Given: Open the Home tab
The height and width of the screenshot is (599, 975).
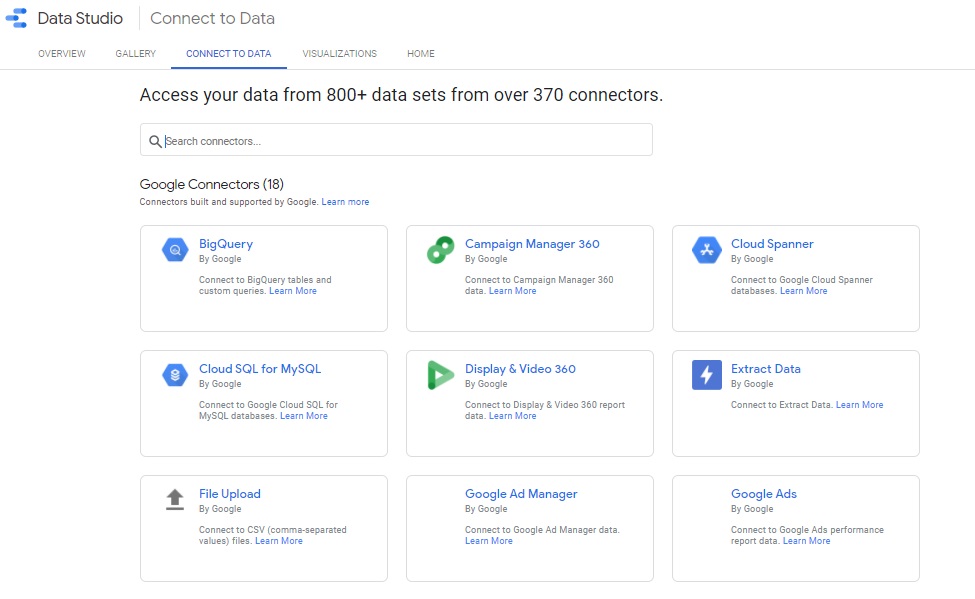Looking at the screenshot, I should tap(420, 54).
